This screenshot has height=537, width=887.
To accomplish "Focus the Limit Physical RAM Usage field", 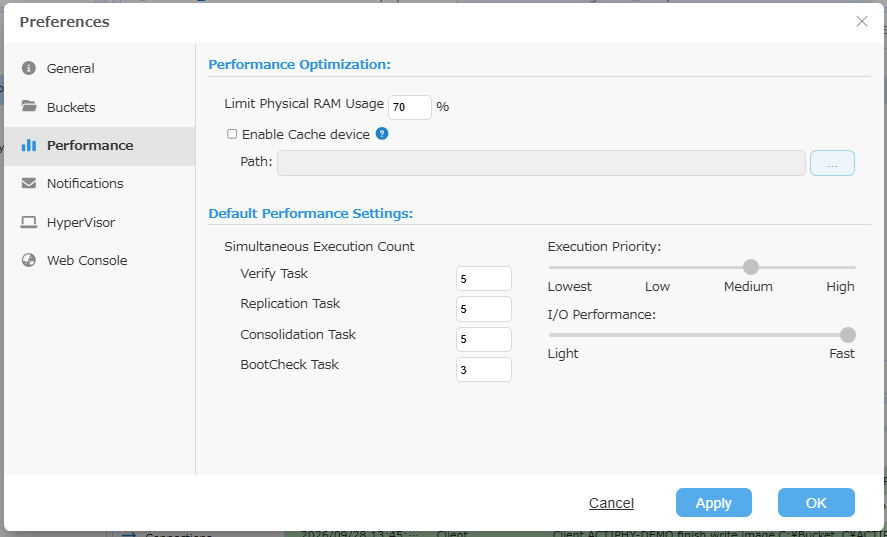I will (410, 107).
